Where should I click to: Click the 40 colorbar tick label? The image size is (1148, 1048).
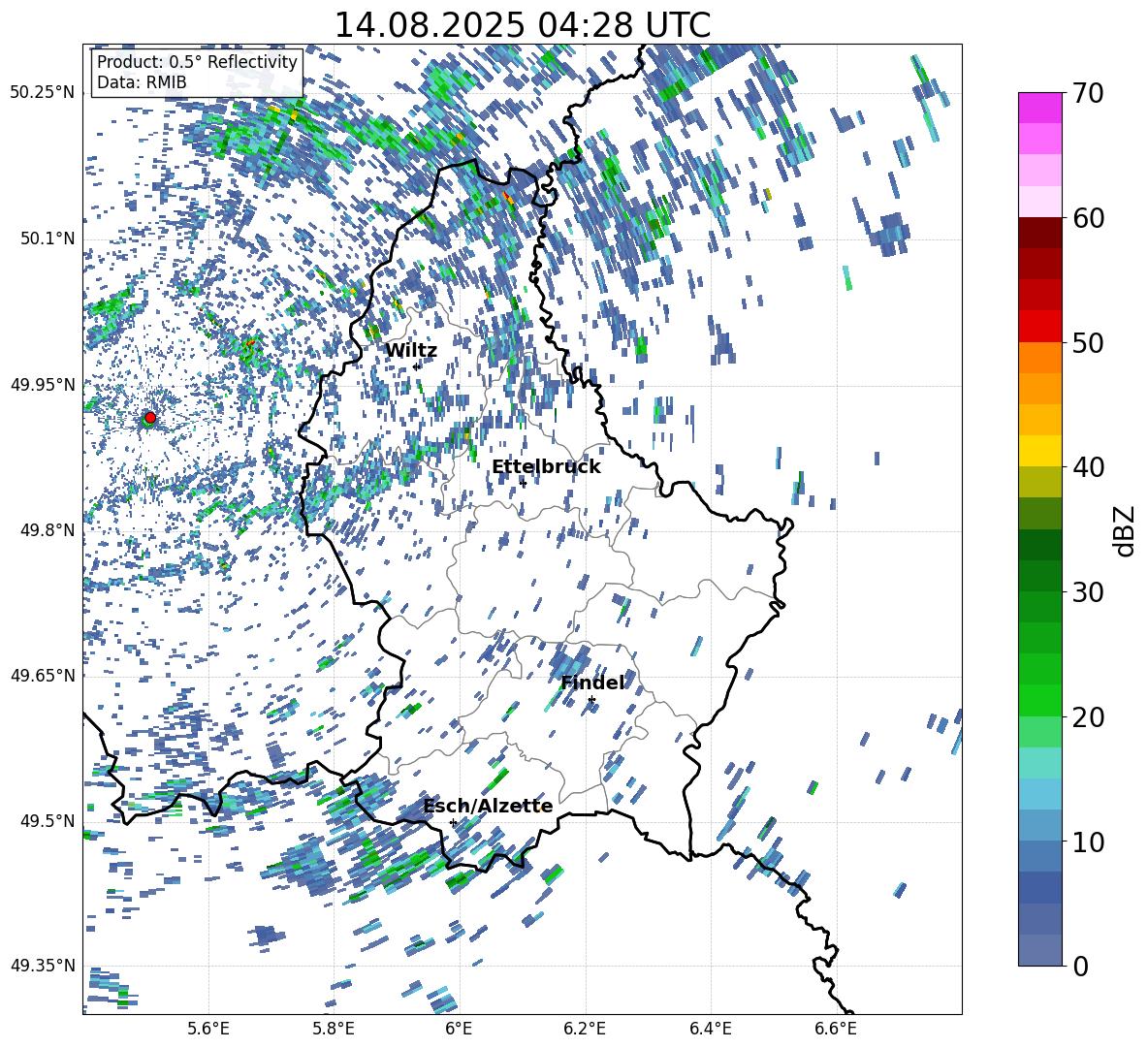click(1088, 467)
